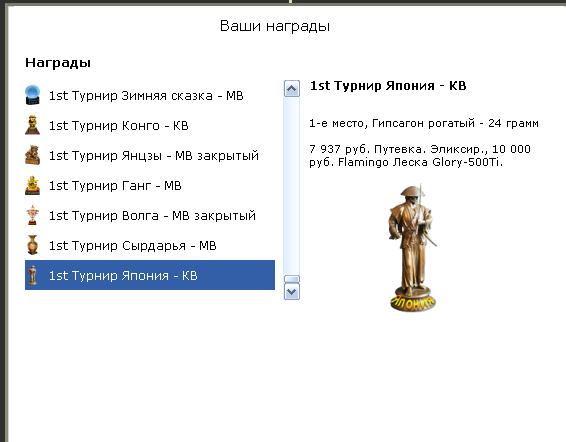
Task: Click the golden Ганг trophy icon
Action: [x=32, y=185]
